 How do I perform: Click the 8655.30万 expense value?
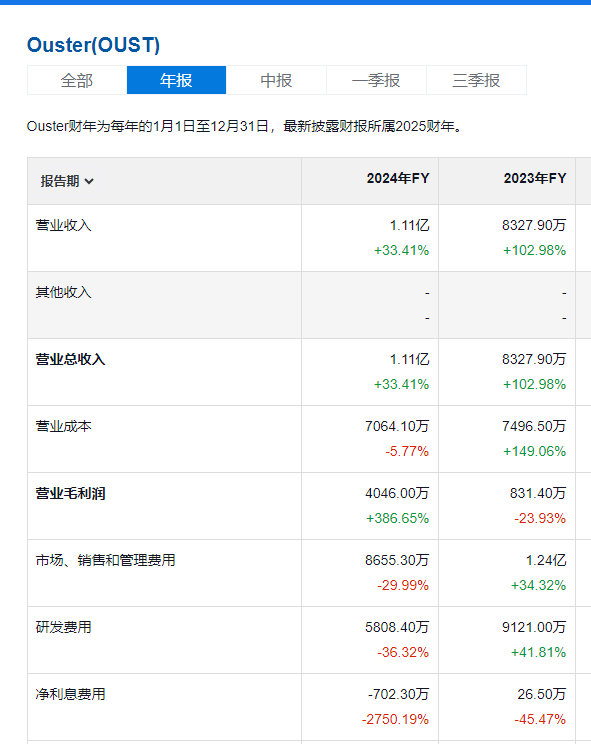[397, 560]
